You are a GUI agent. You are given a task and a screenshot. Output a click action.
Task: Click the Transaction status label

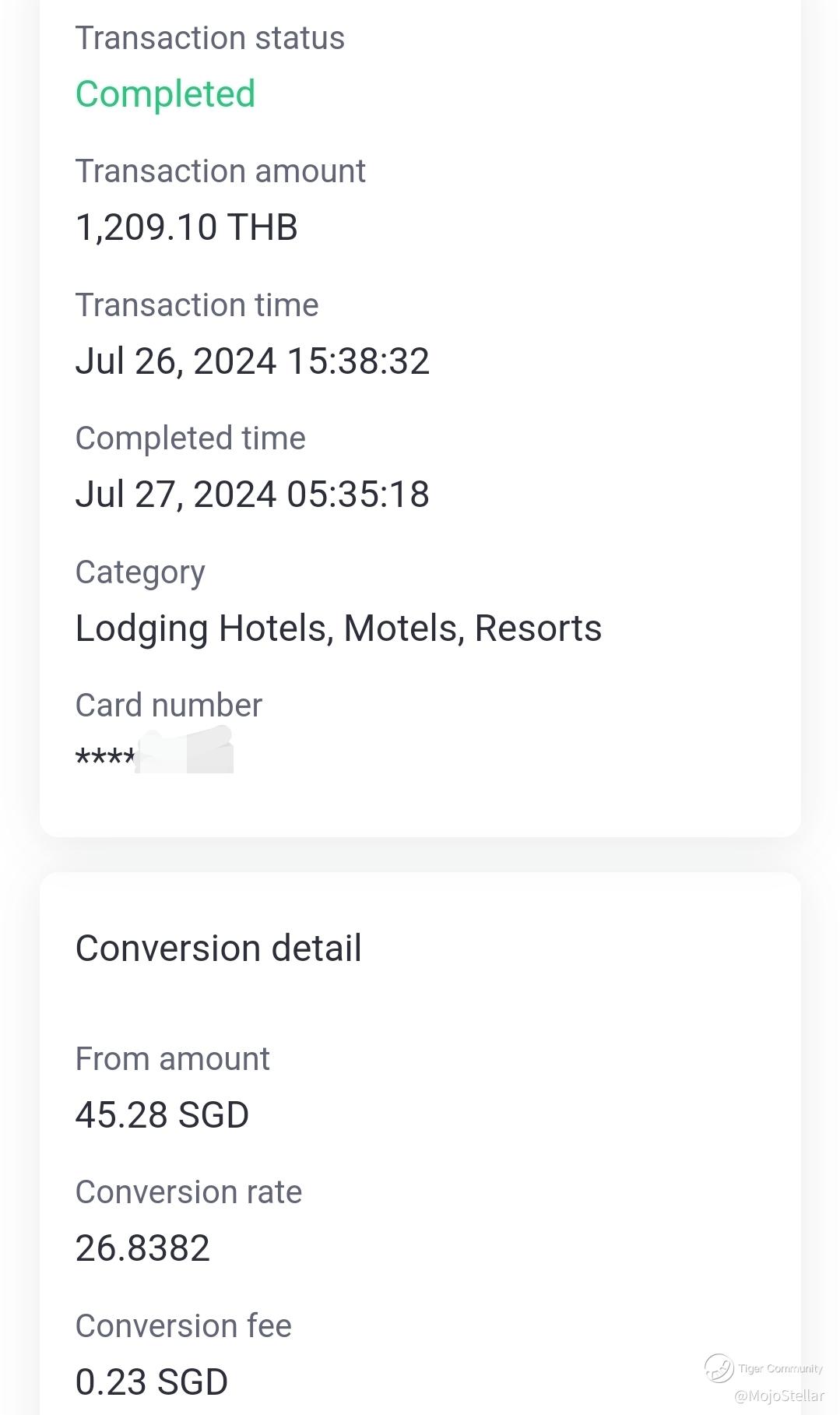pos(209,38)
